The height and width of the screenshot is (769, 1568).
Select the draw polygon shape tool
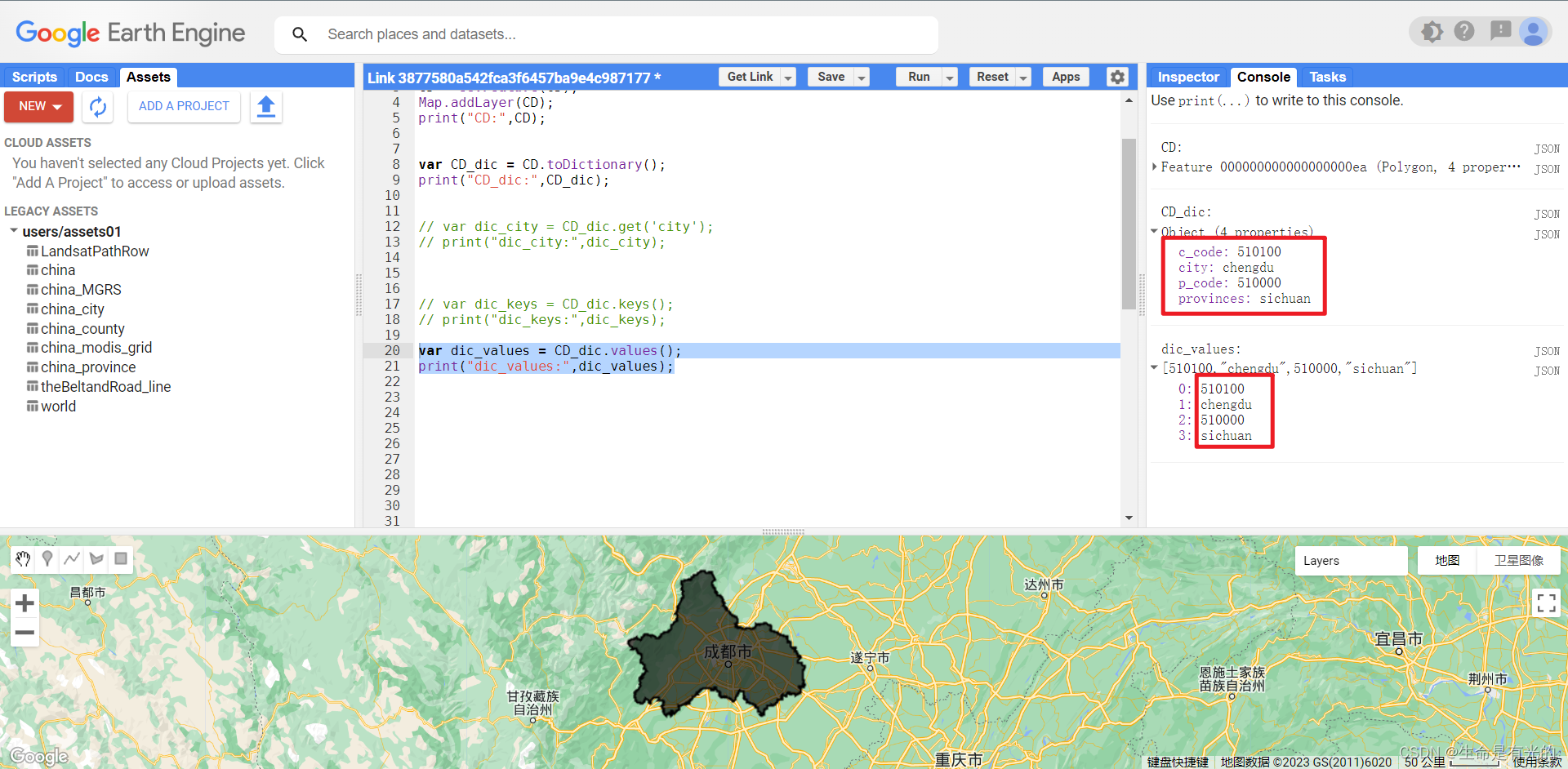tap(96, 558)
